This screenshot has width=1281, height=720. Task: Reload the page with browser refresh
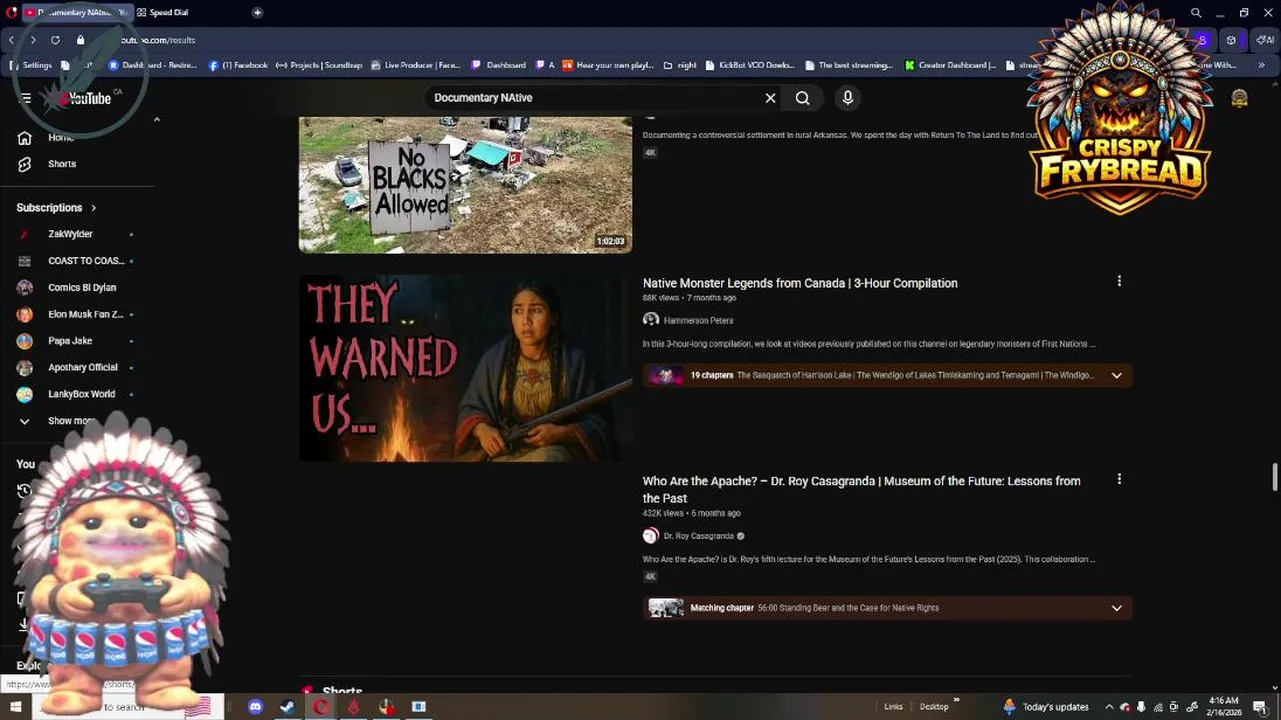point(55,40)
